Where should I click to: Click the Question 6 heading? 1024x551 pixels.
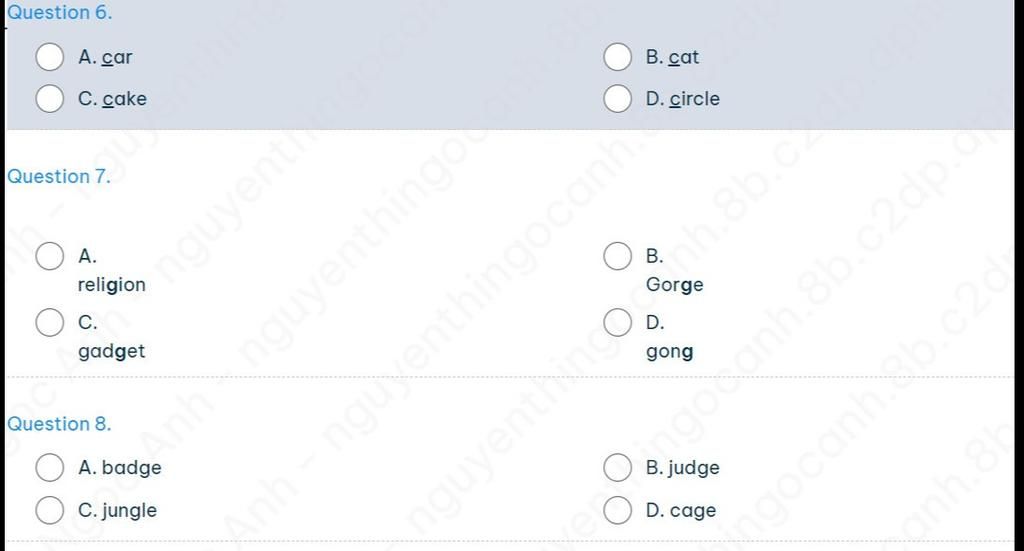pyautogui.click(x=60, y=13)
